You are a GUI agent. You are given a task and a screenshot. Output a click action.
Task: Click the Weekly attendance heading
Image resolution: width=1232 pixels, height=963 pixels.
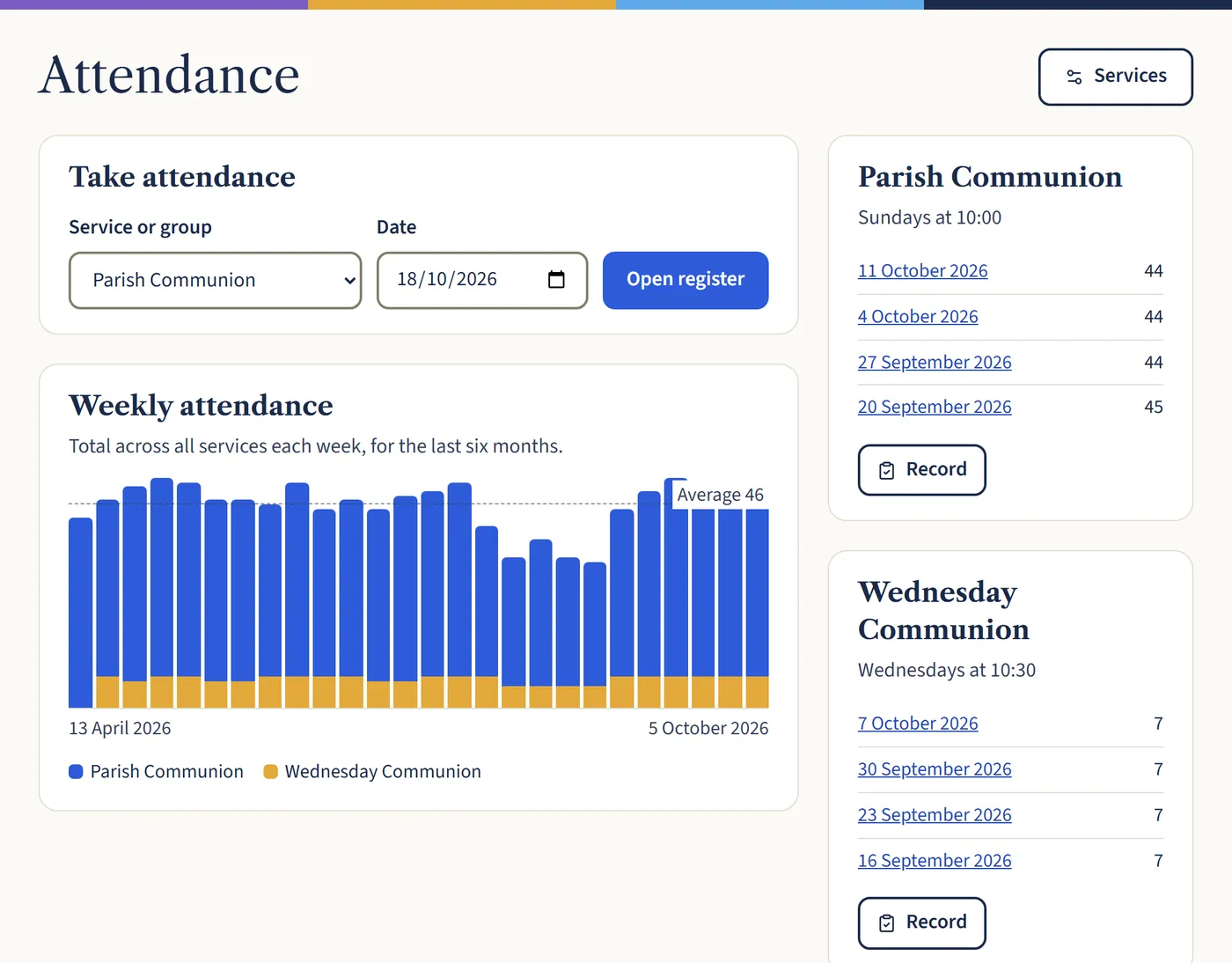(x=201, y=406)
